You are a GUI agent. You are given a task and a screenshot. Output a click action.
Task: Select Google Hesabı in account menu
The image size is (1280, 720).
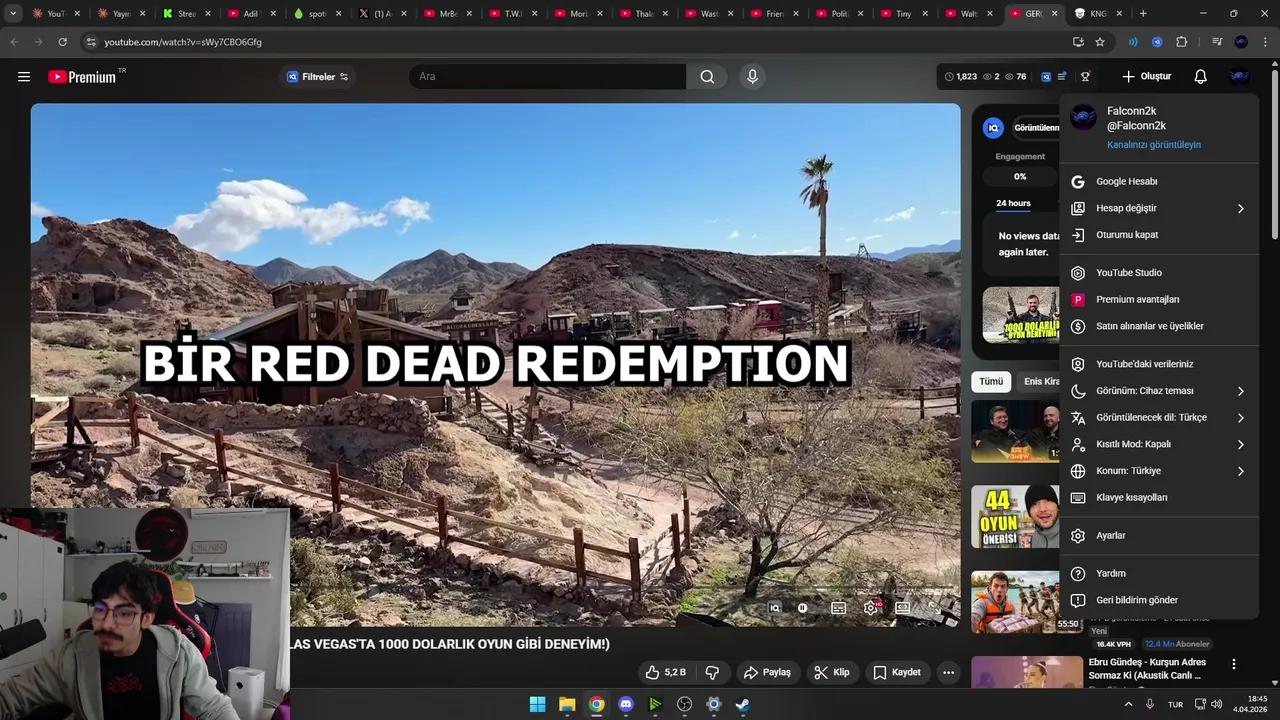coord(1158,182)
